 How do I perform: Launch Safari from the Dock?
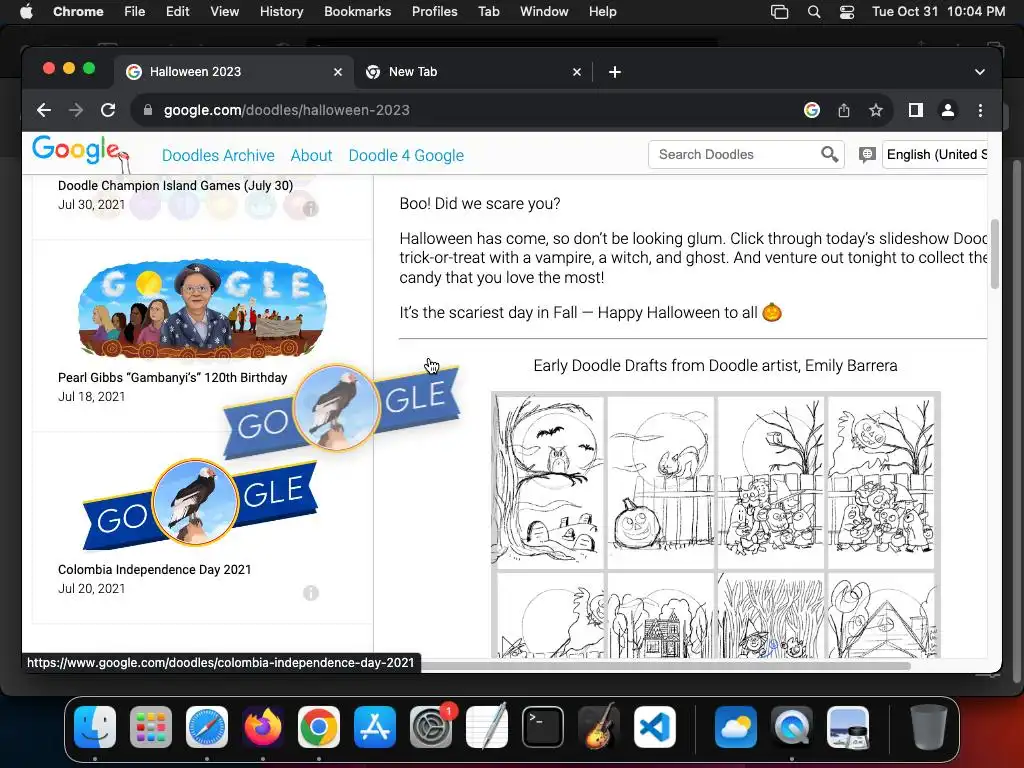207,727
